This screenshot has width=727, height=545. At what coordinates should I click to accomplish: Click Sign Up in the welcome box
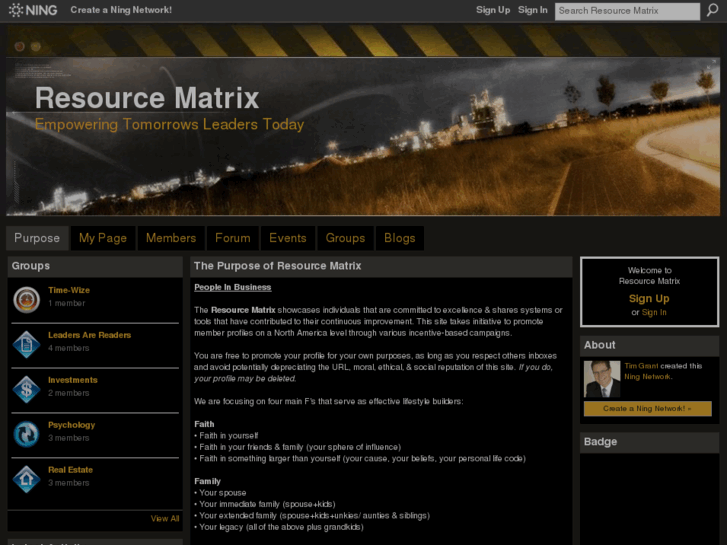pos(649,298)
